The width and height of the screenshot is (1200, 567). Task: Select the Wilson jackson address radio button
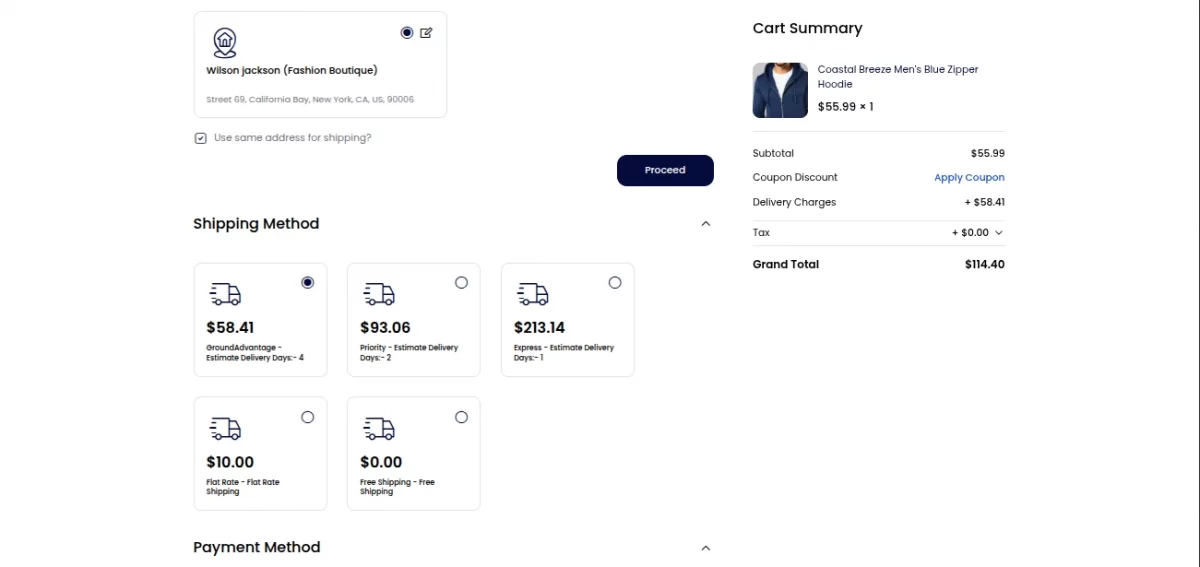tap(407, 33)
